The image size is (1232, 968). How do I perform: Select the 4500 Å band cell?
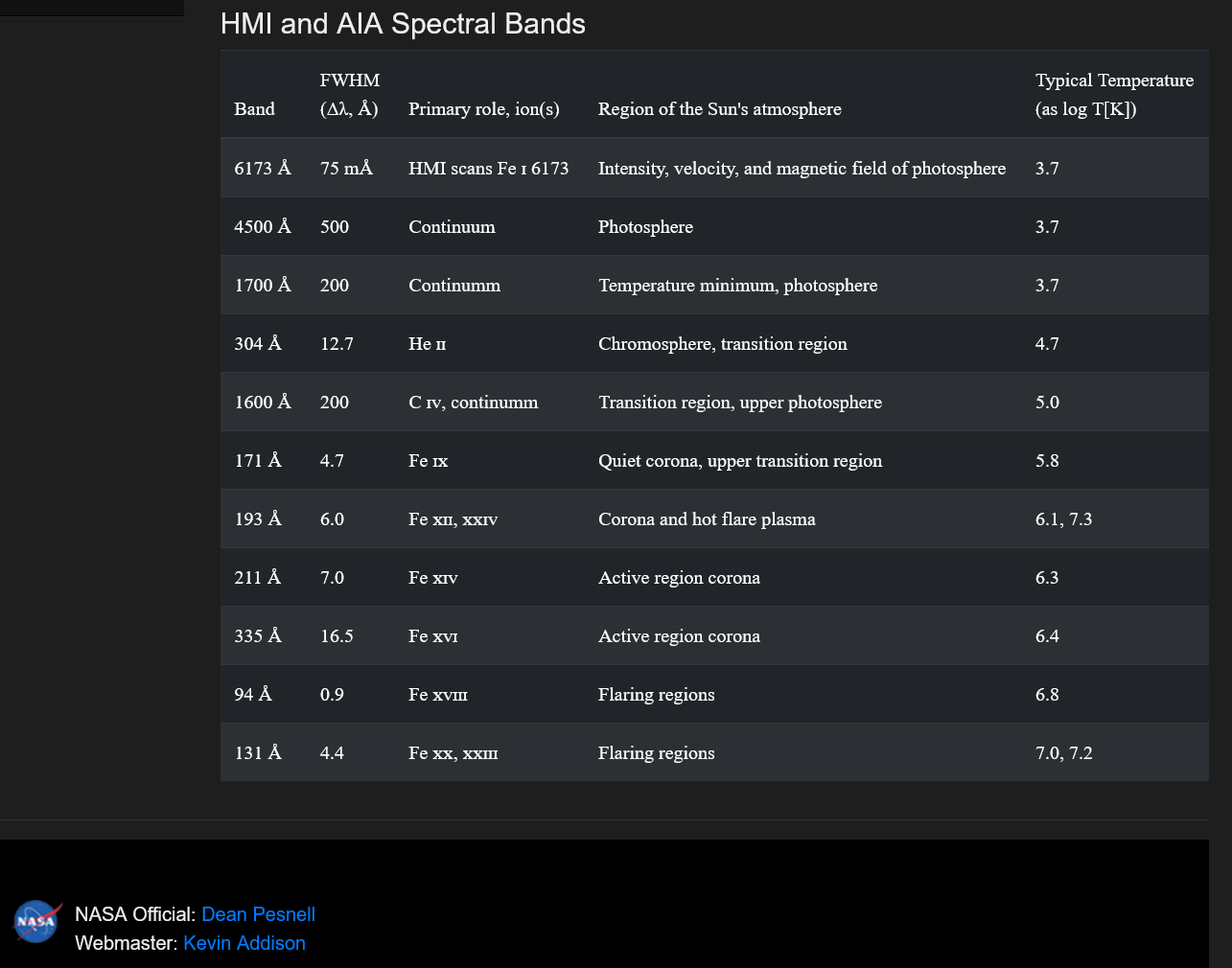[263, 226]
